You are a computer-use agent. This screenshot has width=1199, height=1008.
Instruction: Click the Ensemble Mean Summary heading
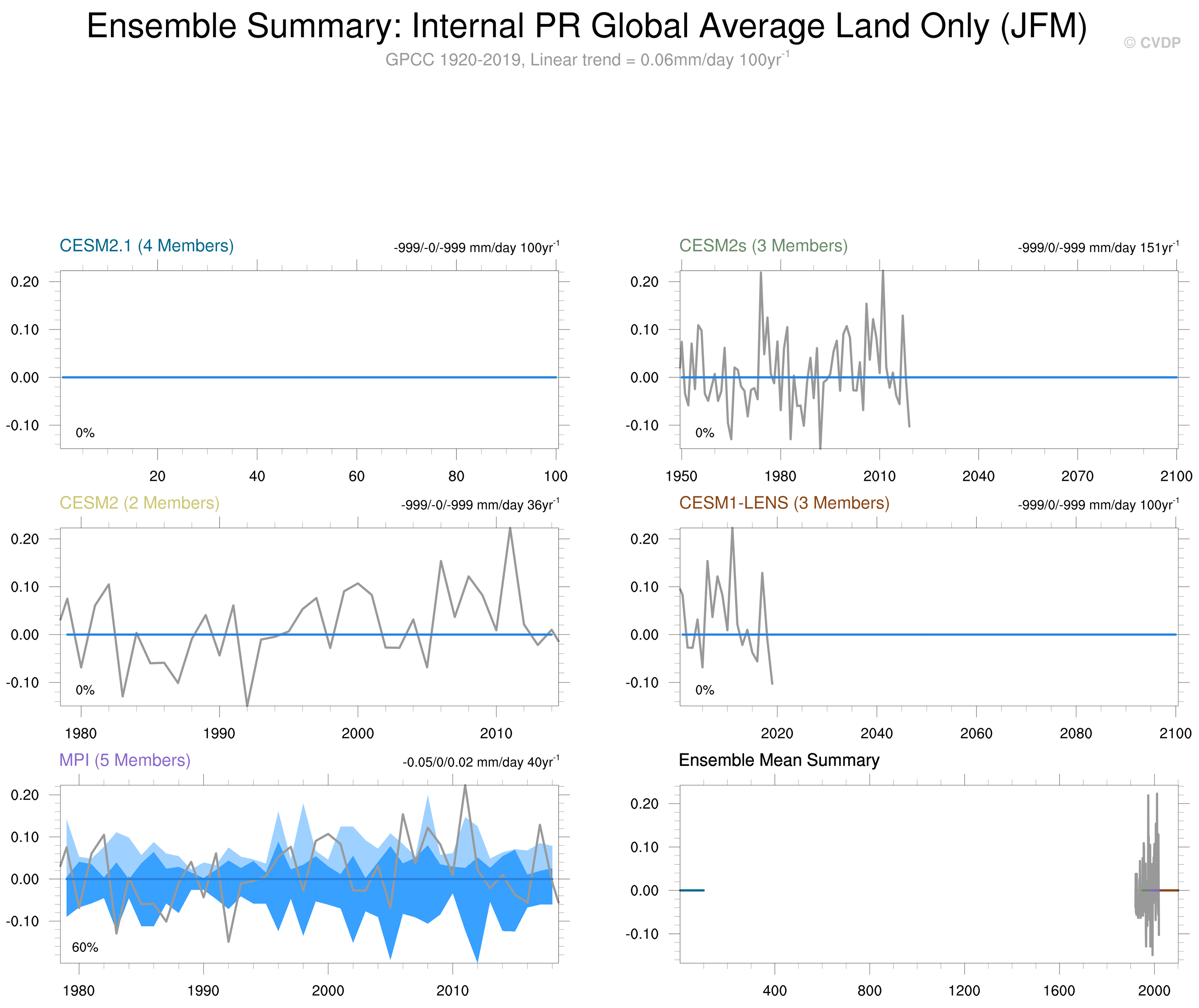tap(779, 760)
